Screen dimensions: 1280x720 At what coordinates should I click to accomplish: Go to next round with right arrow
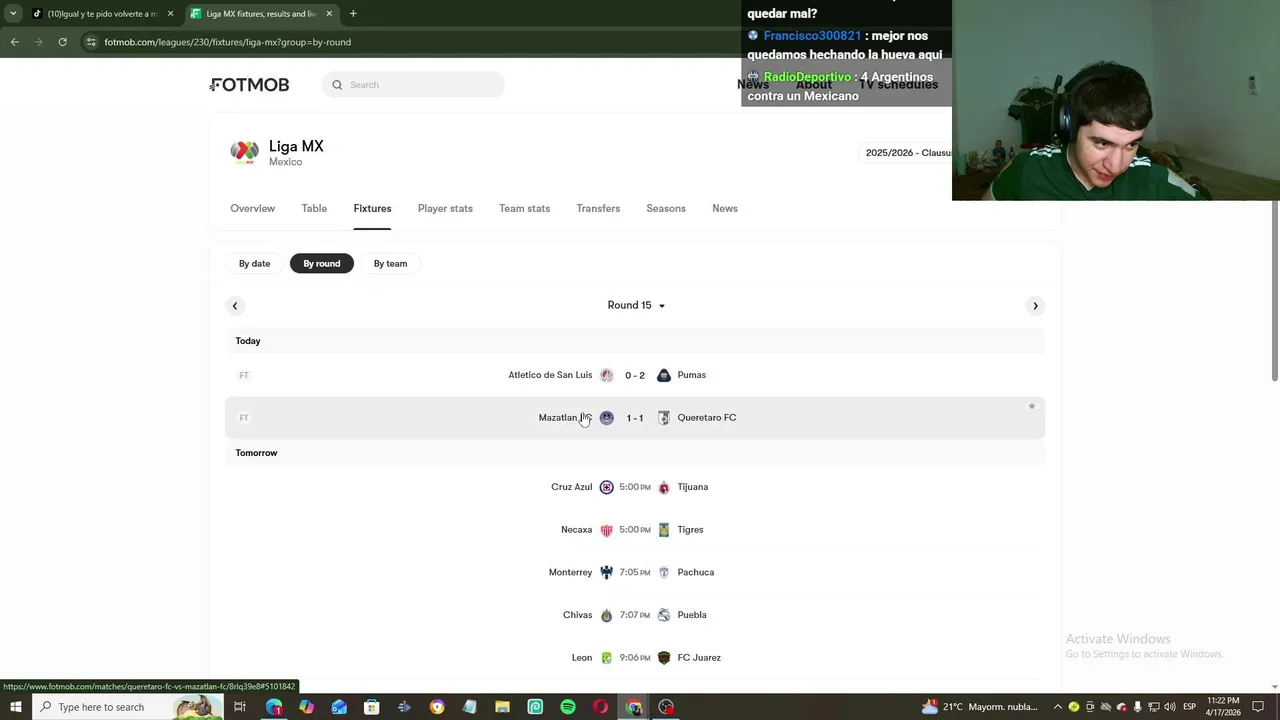coord(1035,306)
